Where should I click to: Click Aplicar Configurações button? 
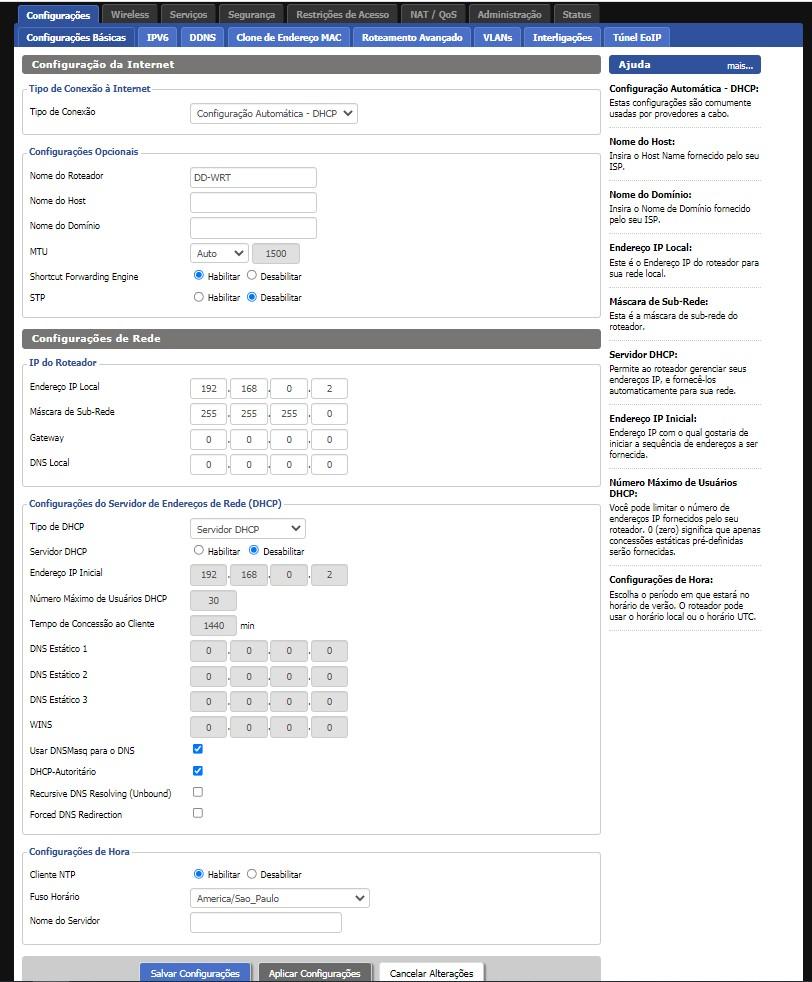(315, 973)
